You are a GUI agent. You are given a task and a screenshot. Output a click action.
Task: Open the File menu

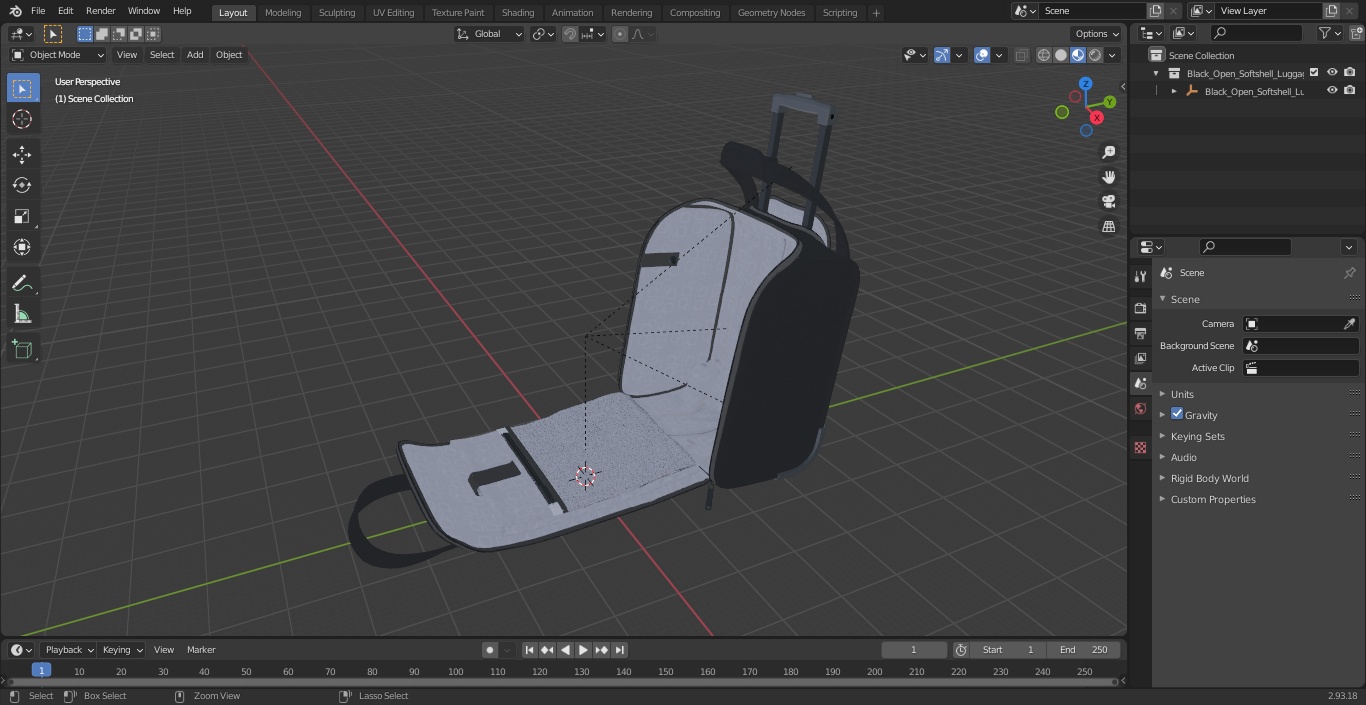click(x=38, y=11)
